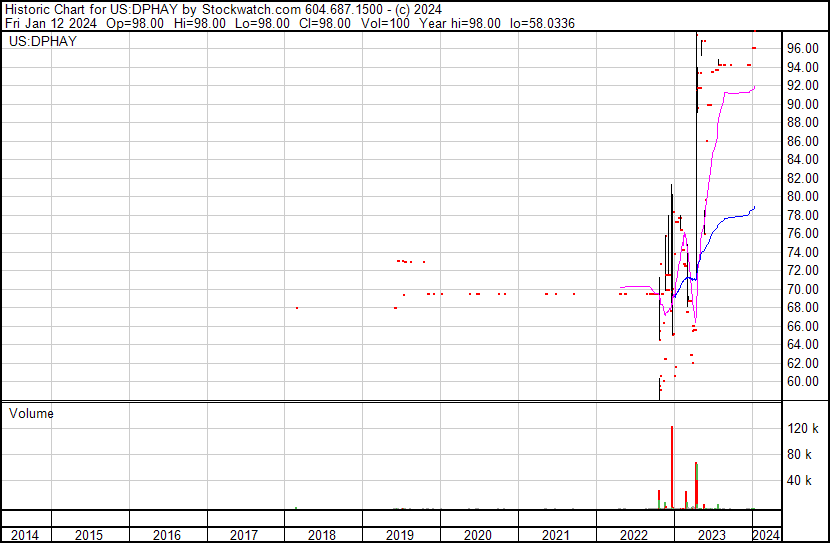Click the 96.00 price axis label
The image size is (830, 543).
click(x=803, y=48)
